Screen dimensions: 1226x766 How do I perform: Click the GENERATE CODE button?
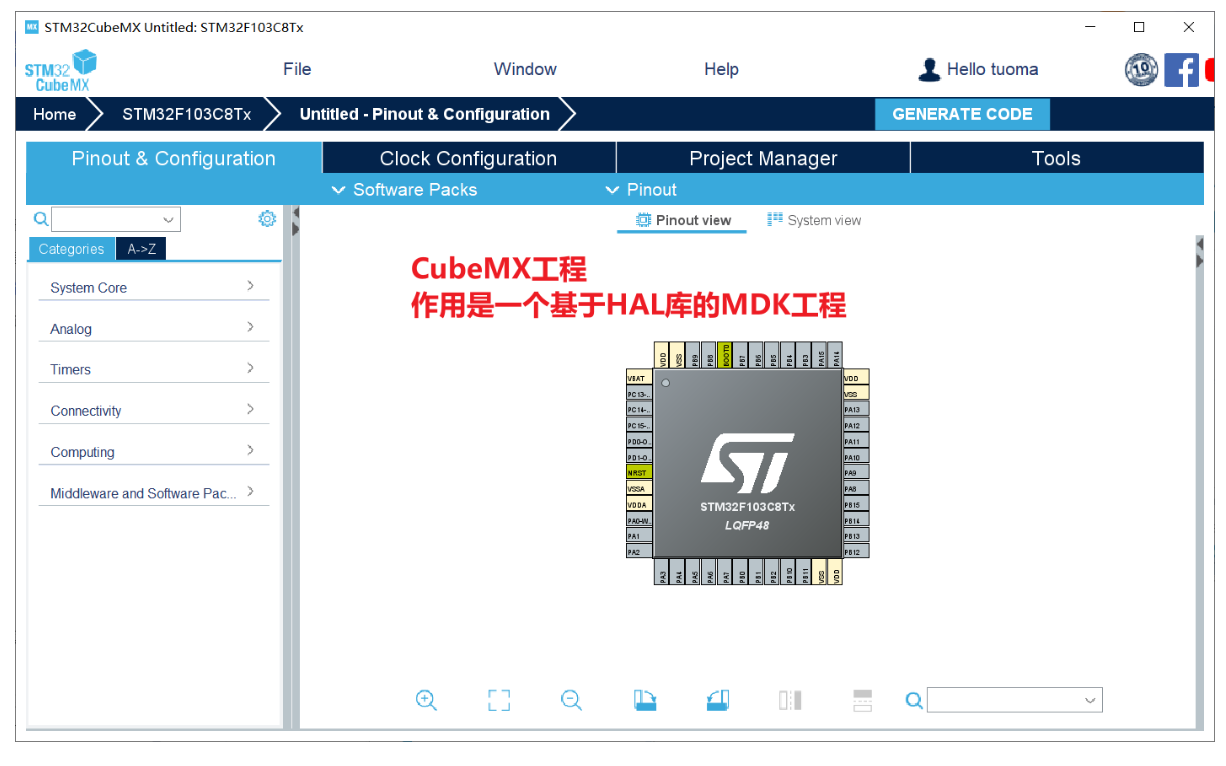pos(962,114)
